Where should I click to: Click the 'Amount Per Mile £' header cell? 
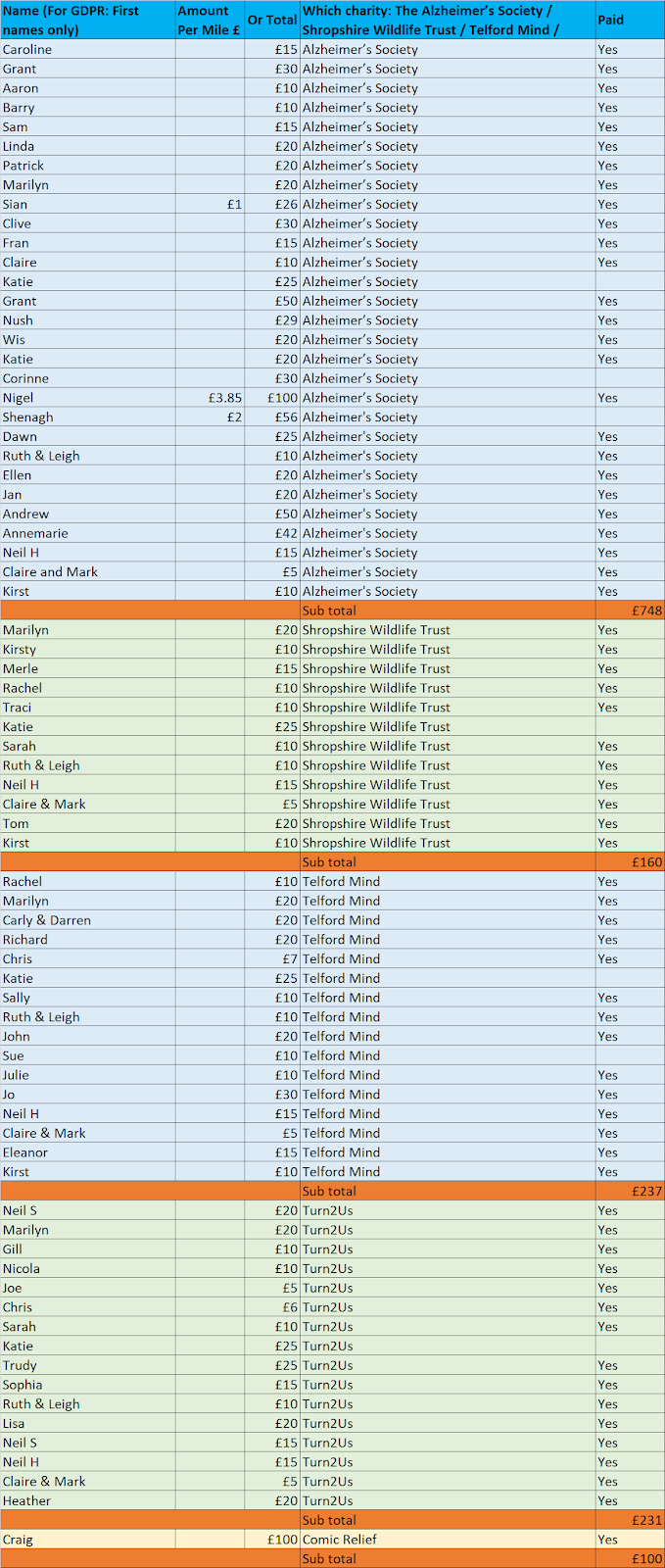210,20
